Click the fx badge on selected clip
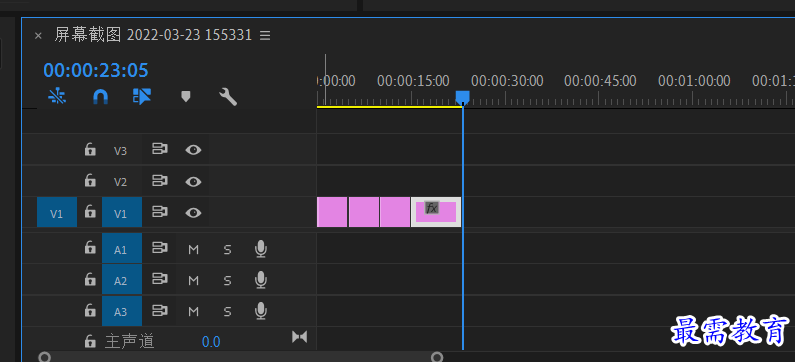795x362 pixels. (431, 207)
